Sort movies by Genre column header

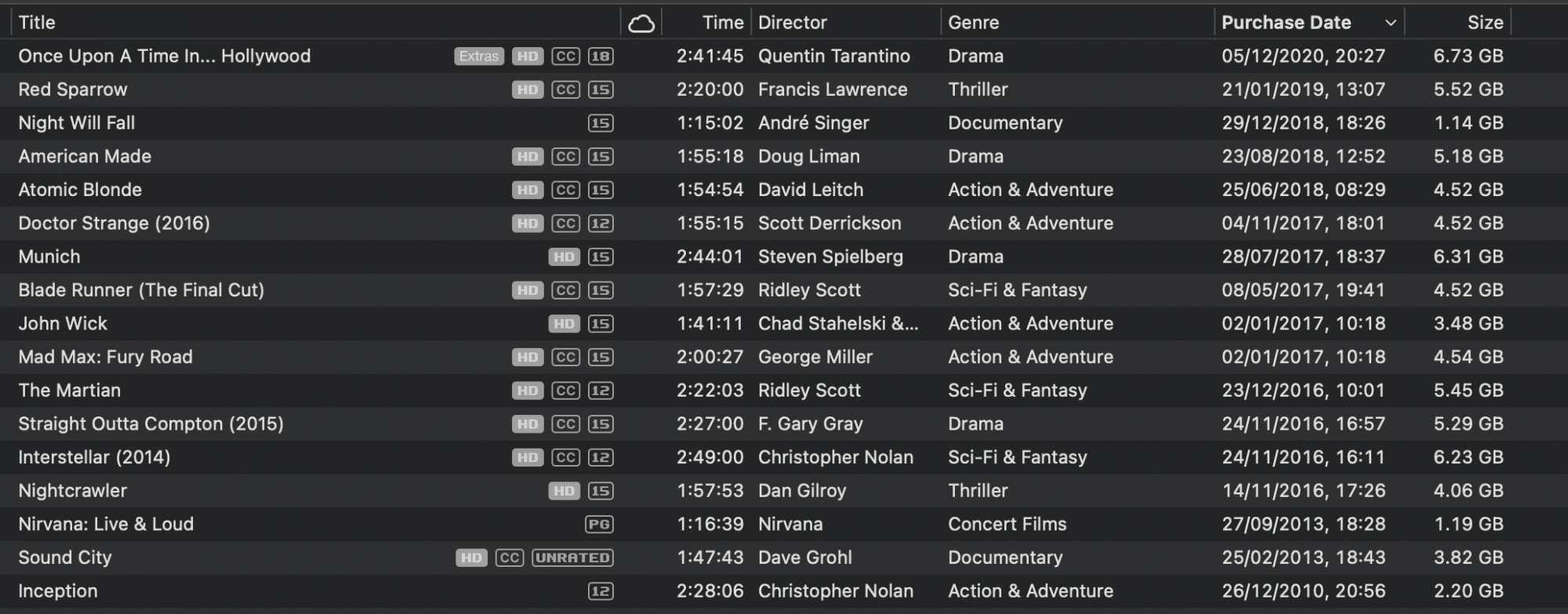973,23
